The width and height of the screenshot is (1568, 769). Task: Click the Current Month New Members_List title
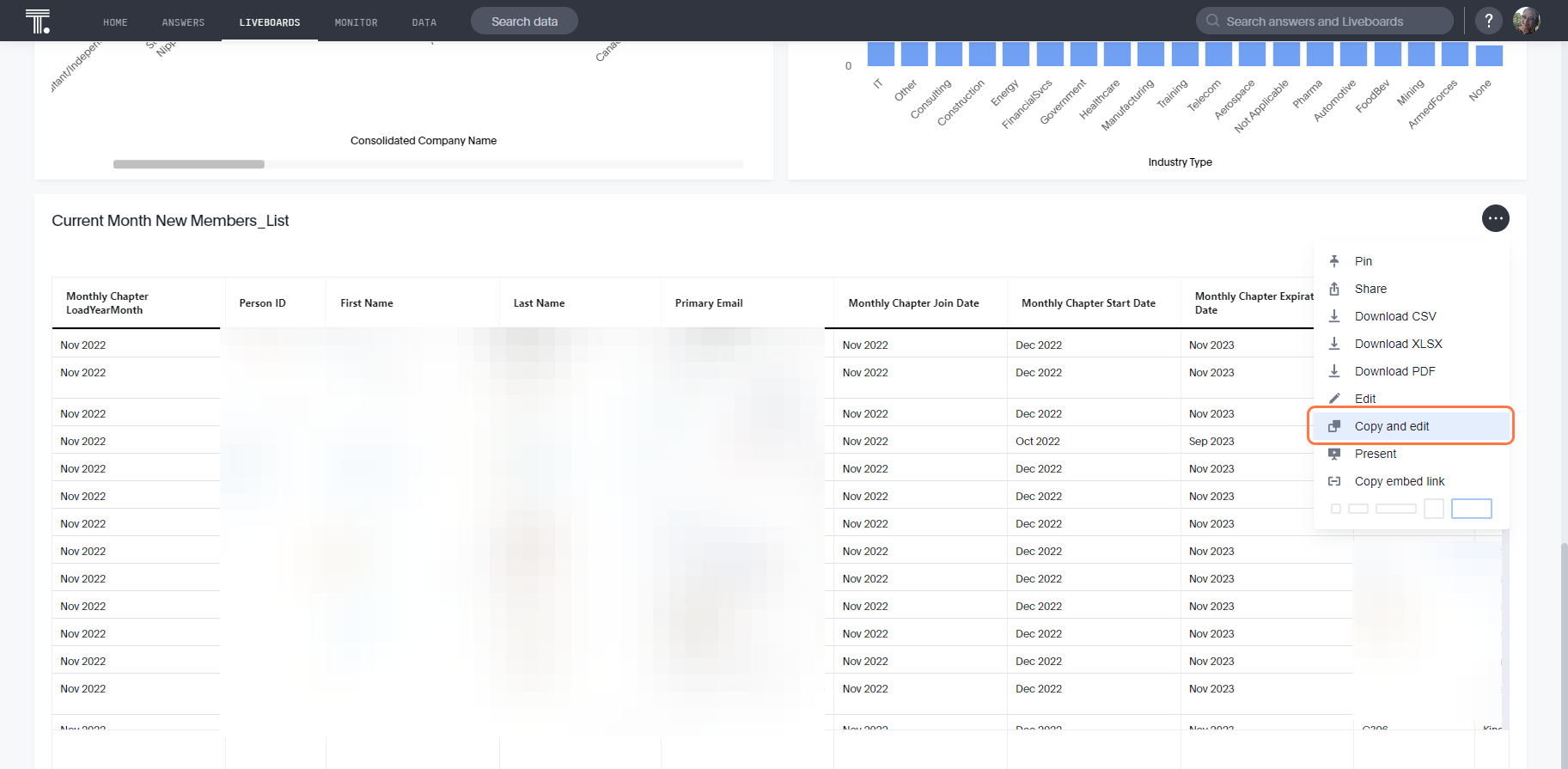(170, 221)
